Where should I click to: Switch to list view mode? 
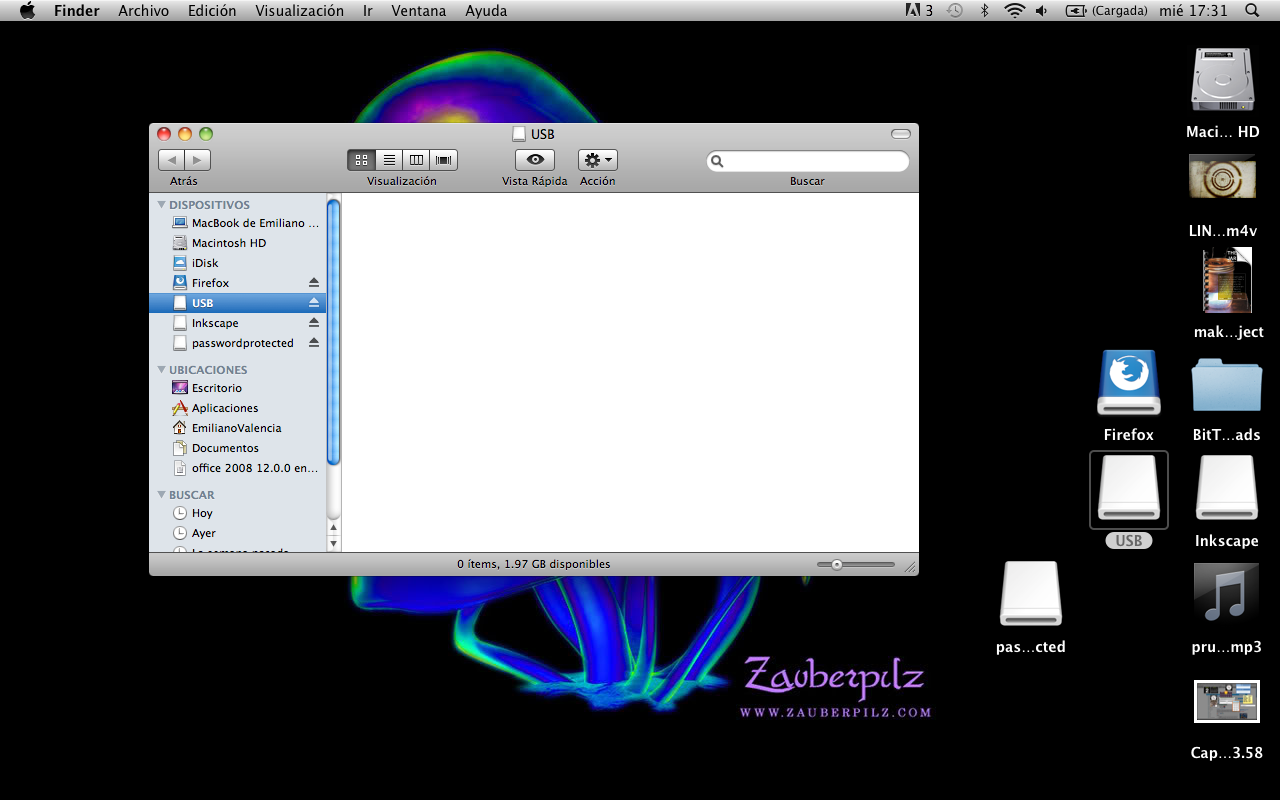click(389, 160)
